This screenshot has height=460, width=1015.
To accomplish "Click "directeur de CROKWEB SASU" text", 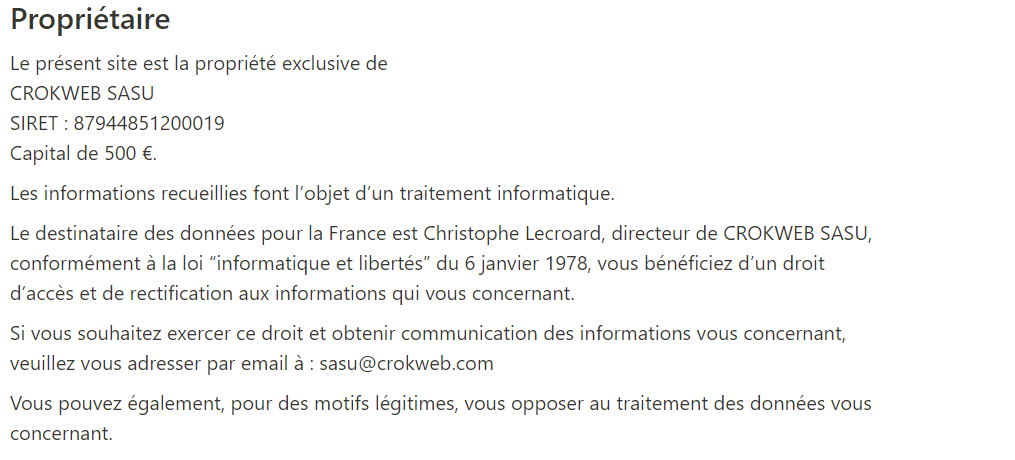I will [x=739, y=234].
